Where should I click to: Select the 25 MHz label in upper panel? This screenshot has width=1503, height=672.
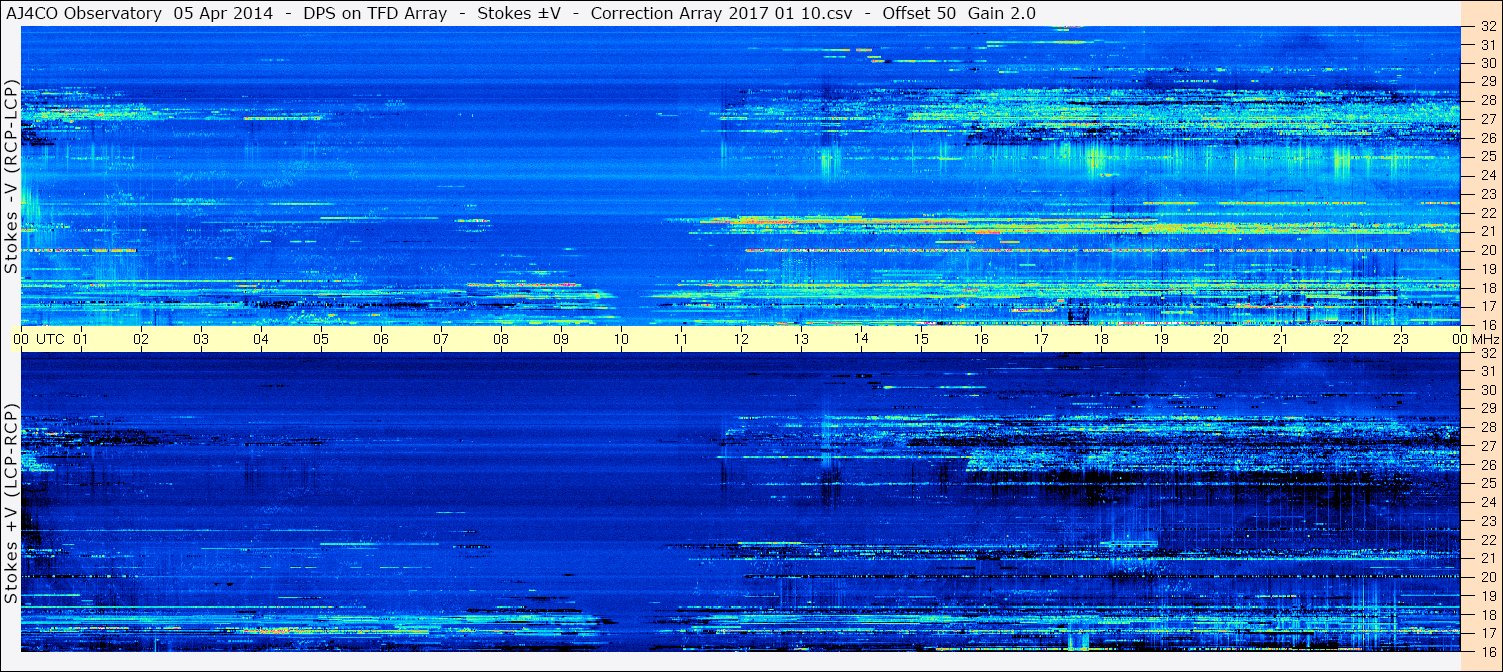click(x=1488, y=156)
